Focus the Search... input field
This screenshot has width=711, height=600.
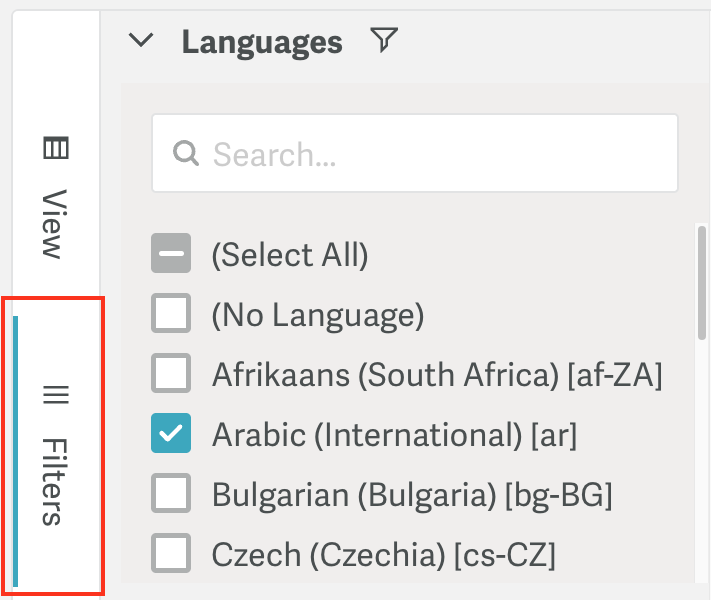tap(415, 153)
